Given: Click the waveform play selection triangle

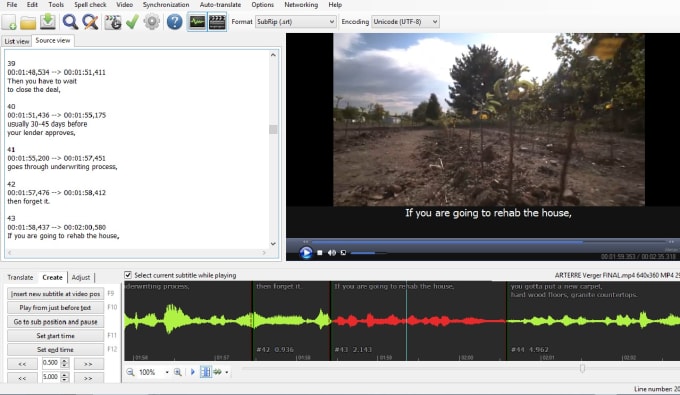Looking at the screenshot, I should click(193, 372).
